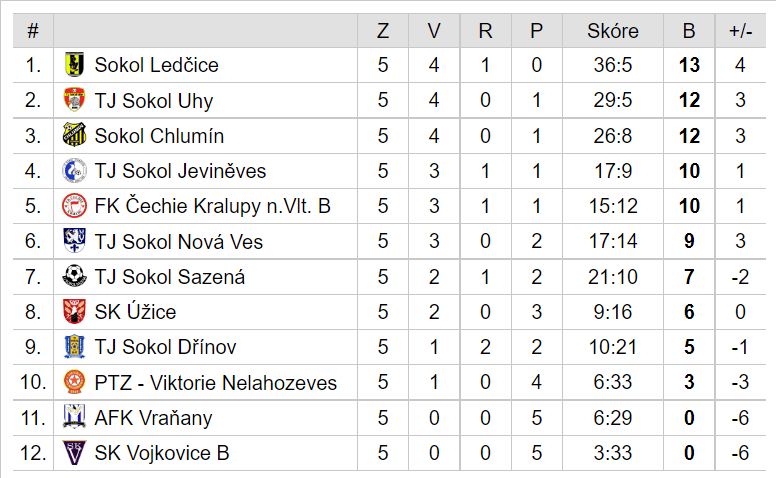The image size is (776, 478).
Task: Click the SK Úžice red crest
Action: [74, 312]
